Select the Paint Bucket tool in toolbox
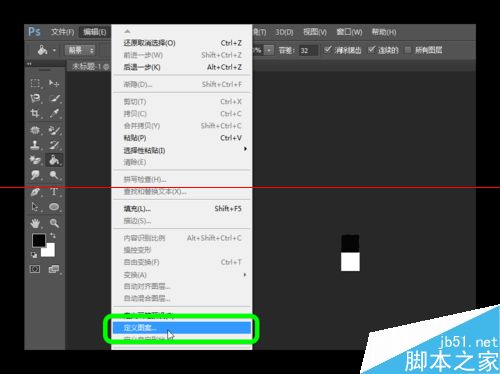 pyautogui.click(x=54, y=160)
